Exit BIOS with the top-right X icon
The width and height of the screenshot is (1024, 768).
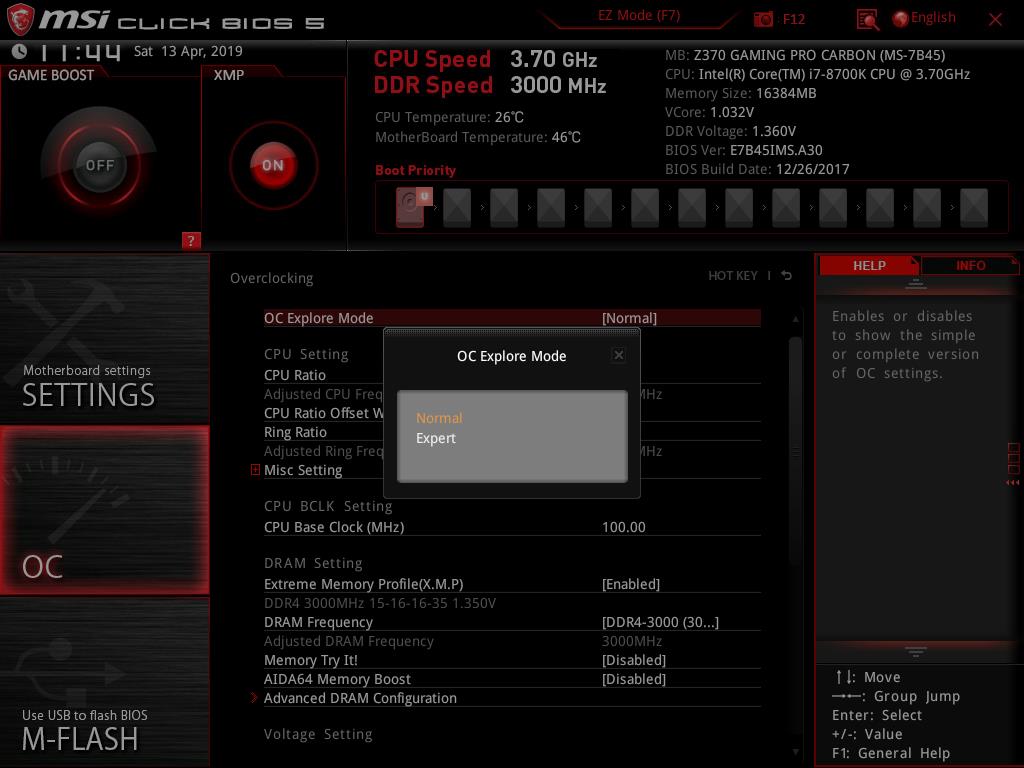(995, 20)
